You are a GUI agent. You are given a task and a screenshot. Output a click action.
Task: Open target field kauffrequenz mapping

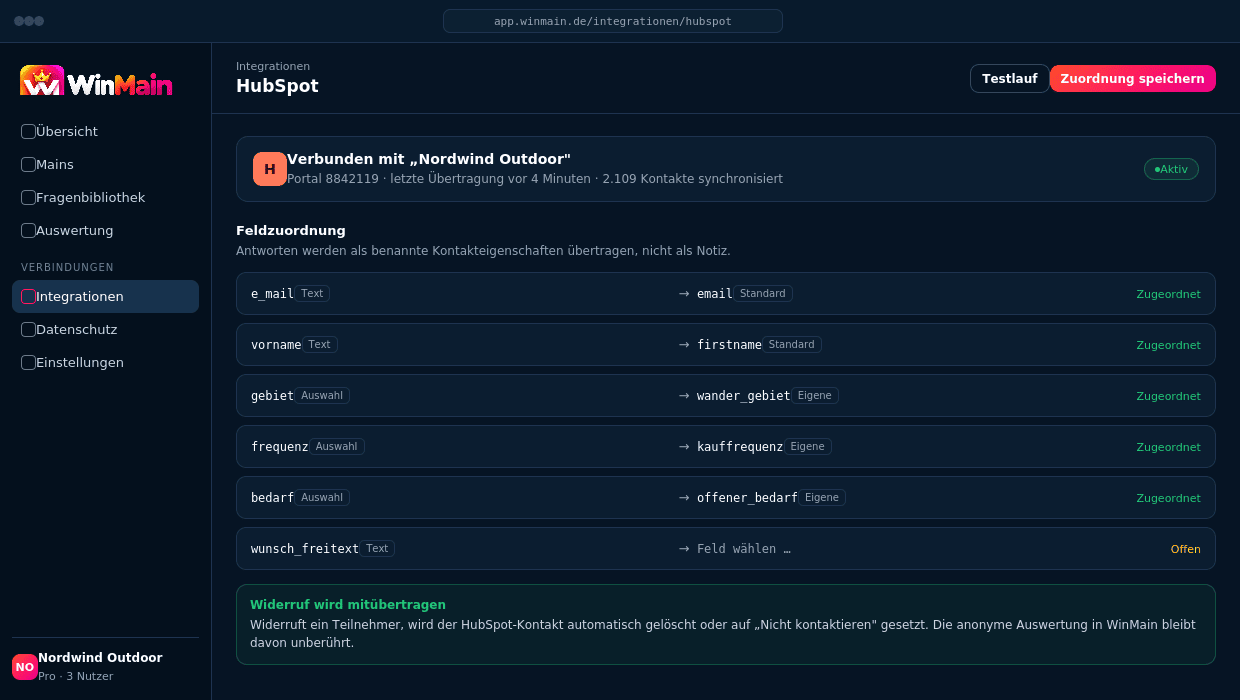[x=740, y=447]
